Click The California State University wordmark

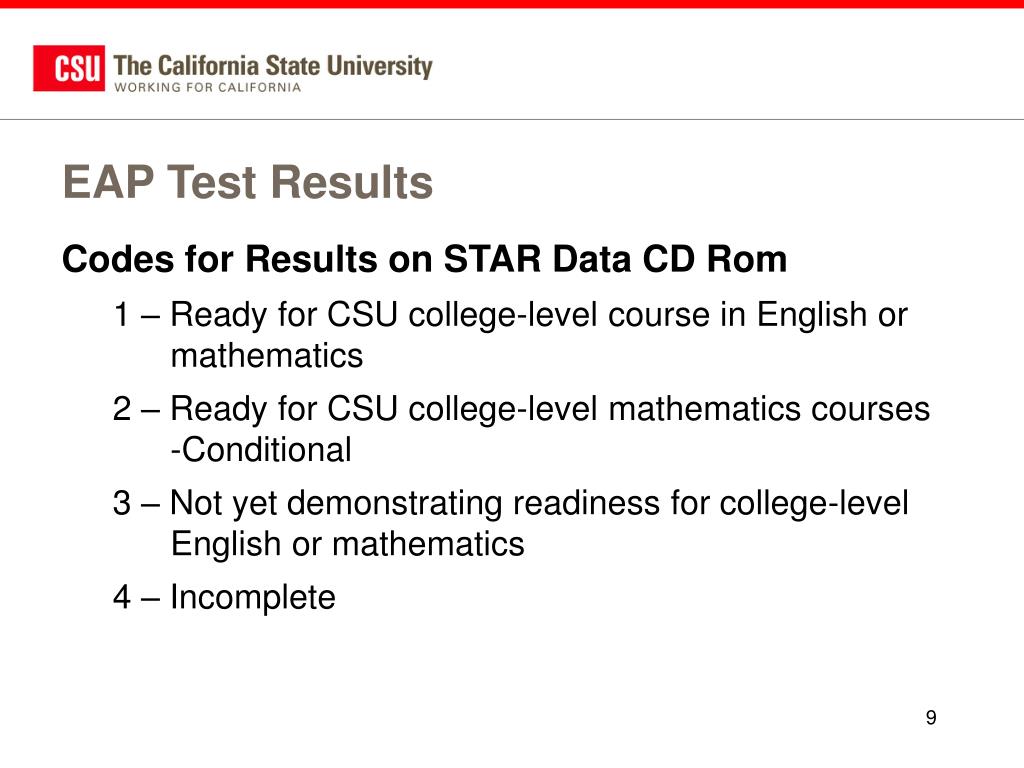[273, 65]
